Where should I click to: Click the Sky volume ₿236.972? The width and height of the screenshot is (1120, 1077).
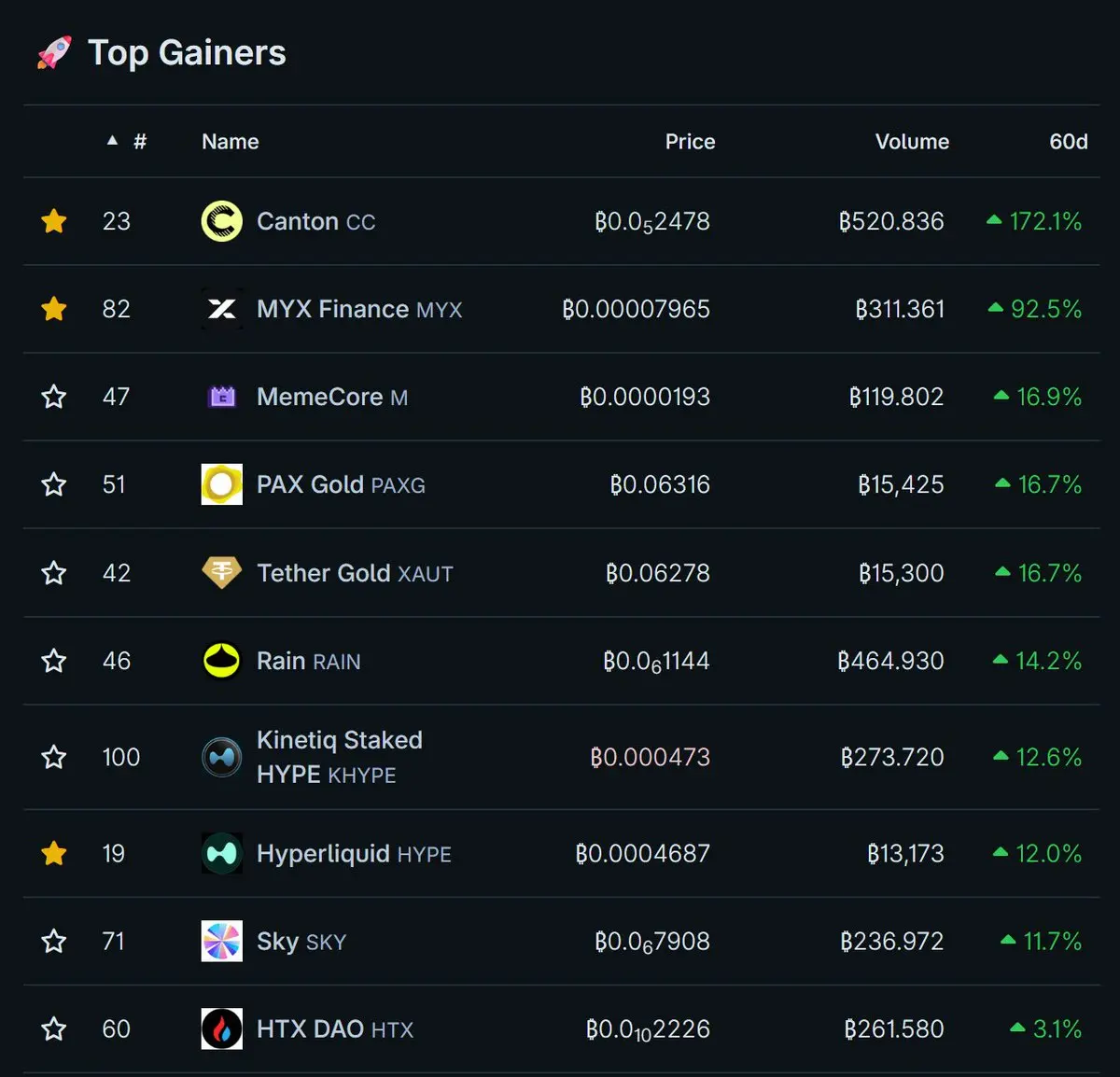(892, 941)
